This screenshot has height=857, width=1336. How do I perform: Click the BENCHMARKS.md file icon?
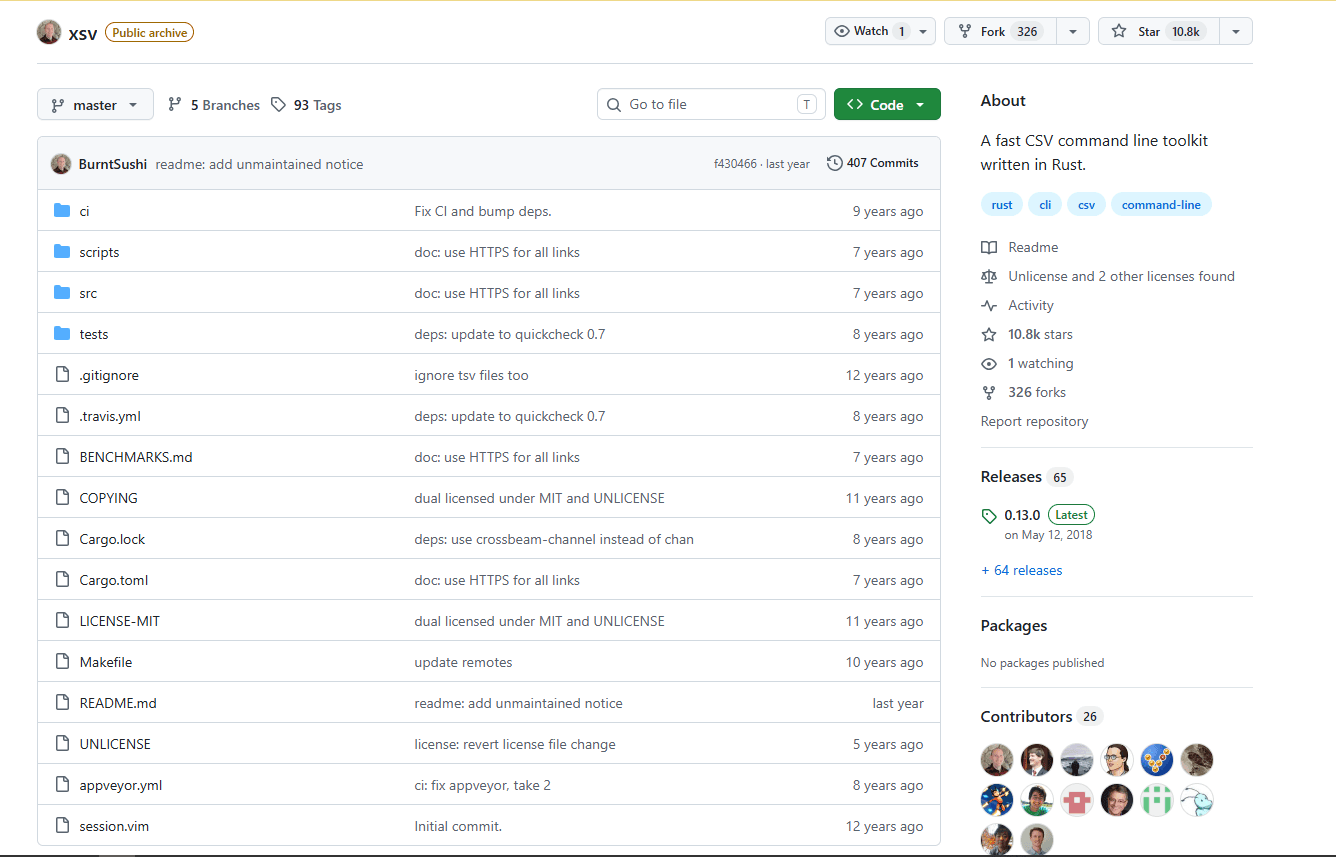[62, 457]
